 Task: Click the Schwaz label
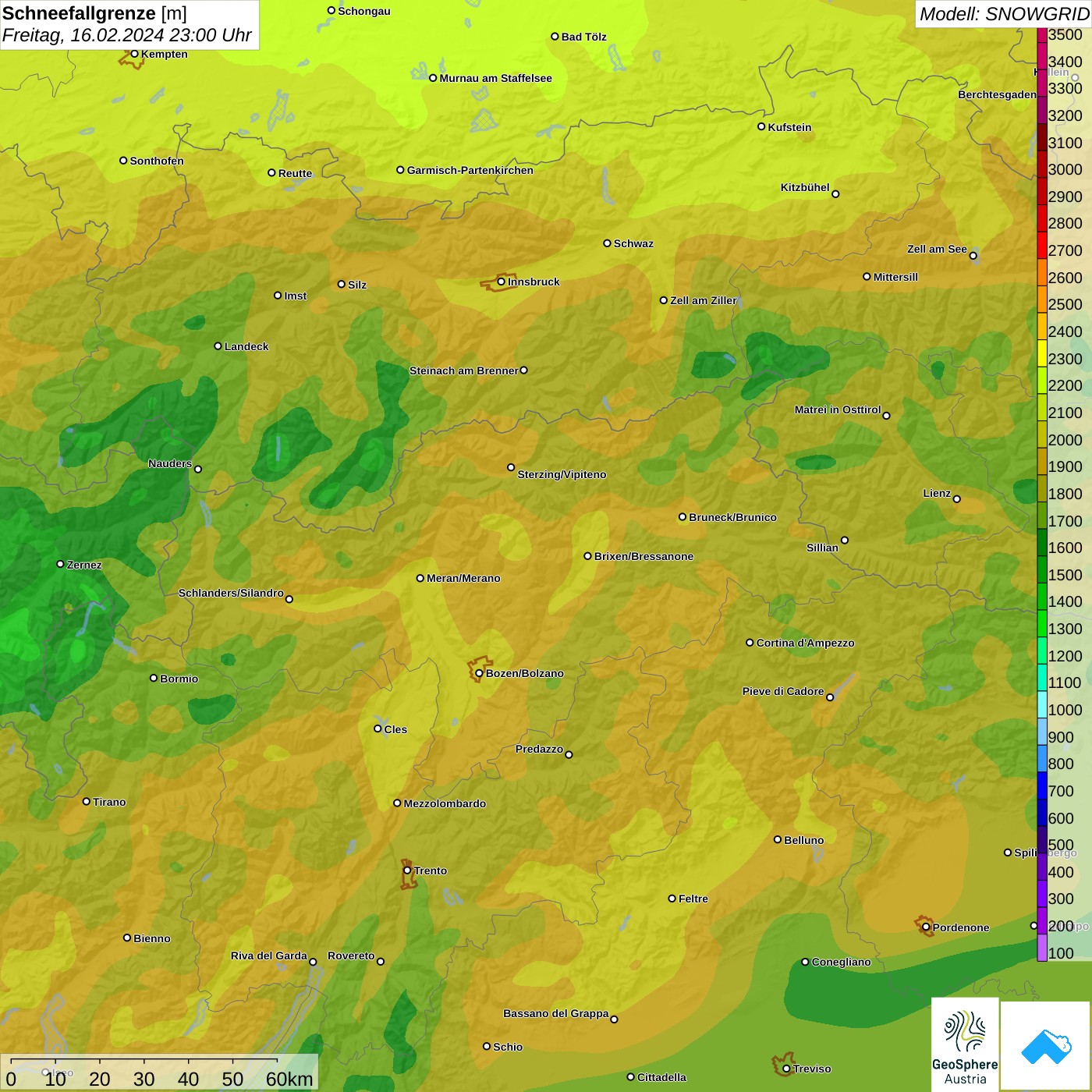click(x=633, y=243)
